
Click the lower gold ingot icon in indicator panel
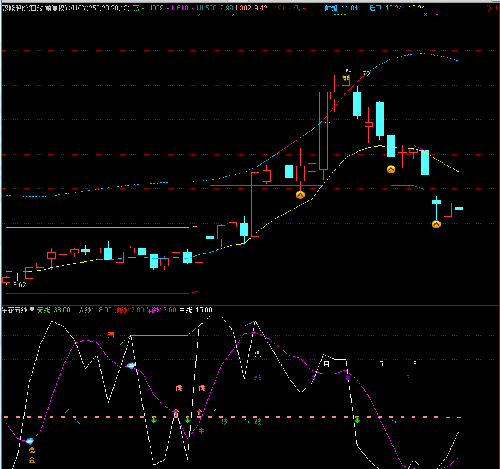pyautogui.click(x=32, y=460)
